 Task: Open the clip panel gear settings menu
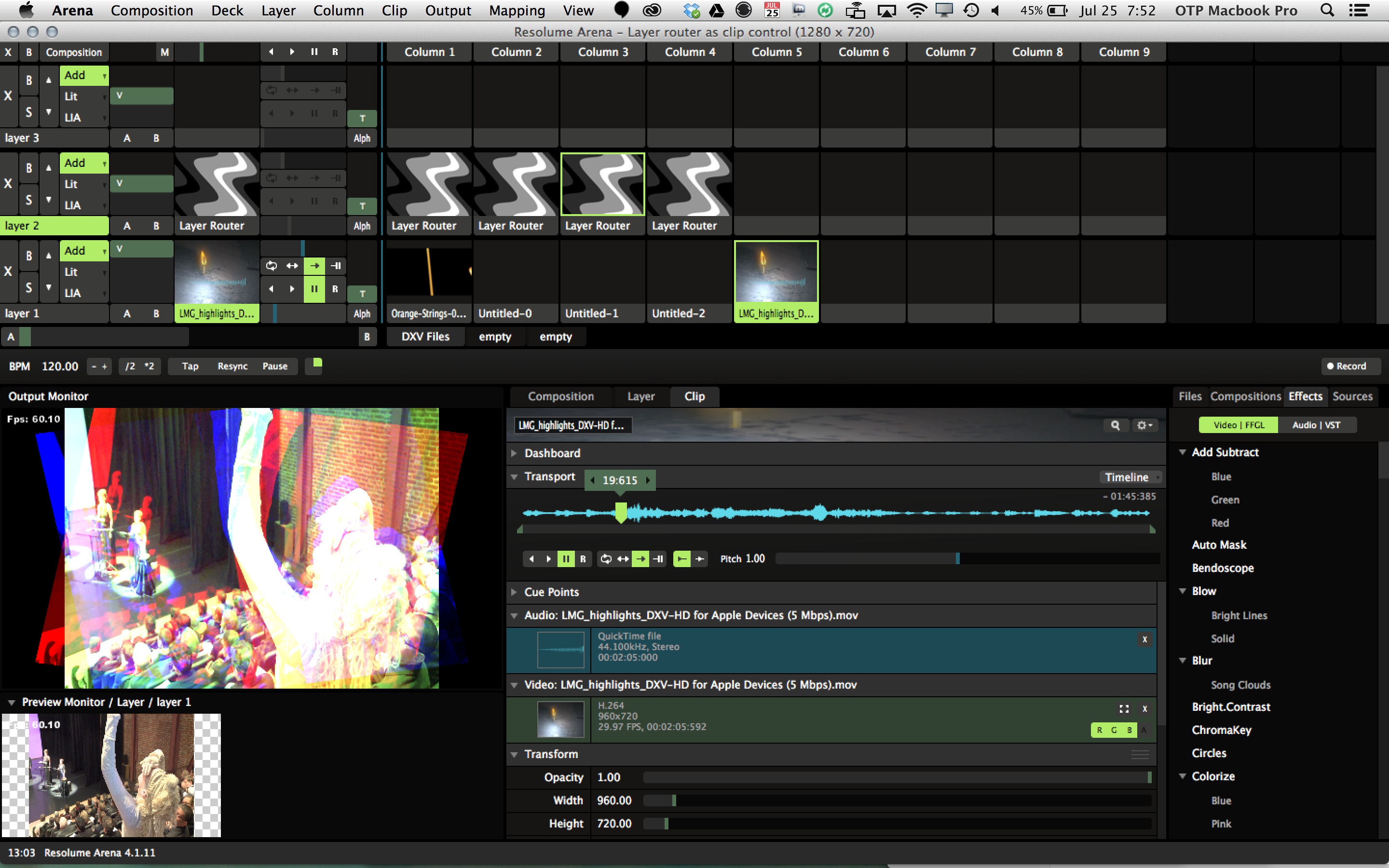coord(1144,425)
